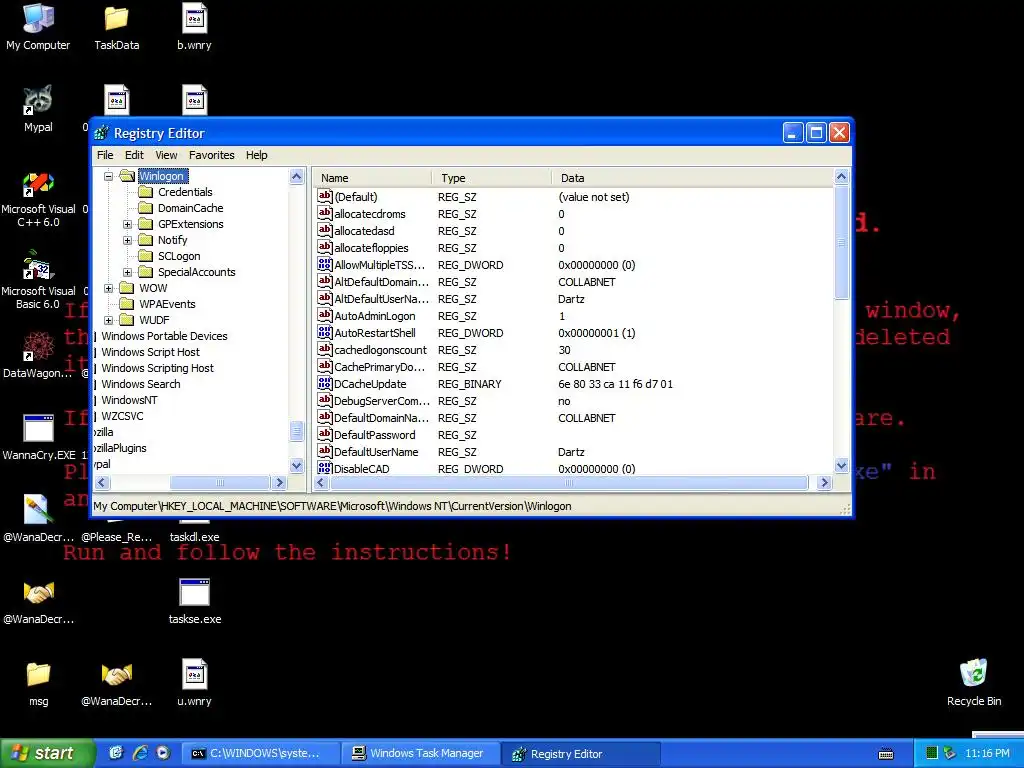Launch the Mypal browser shortcut
The height and width of the screenshot is (768, 1024).
pyautogui.click(x=38, y=108)
